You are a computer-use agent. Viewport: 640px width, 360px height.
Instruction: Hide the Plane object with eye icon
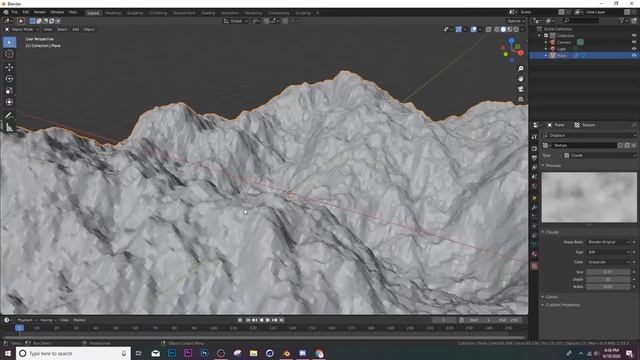(634, 55)
